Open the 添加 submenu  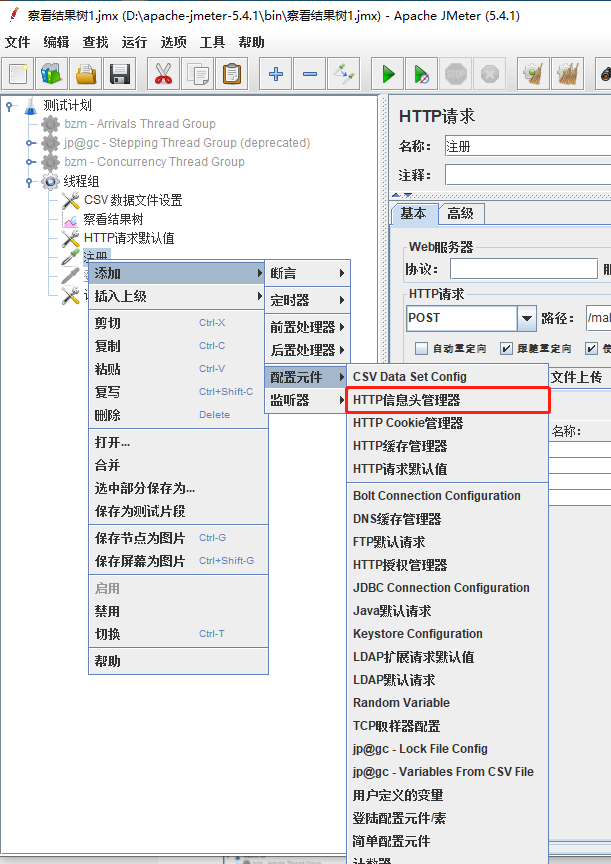pyautogui.click(x=178, y=273)
